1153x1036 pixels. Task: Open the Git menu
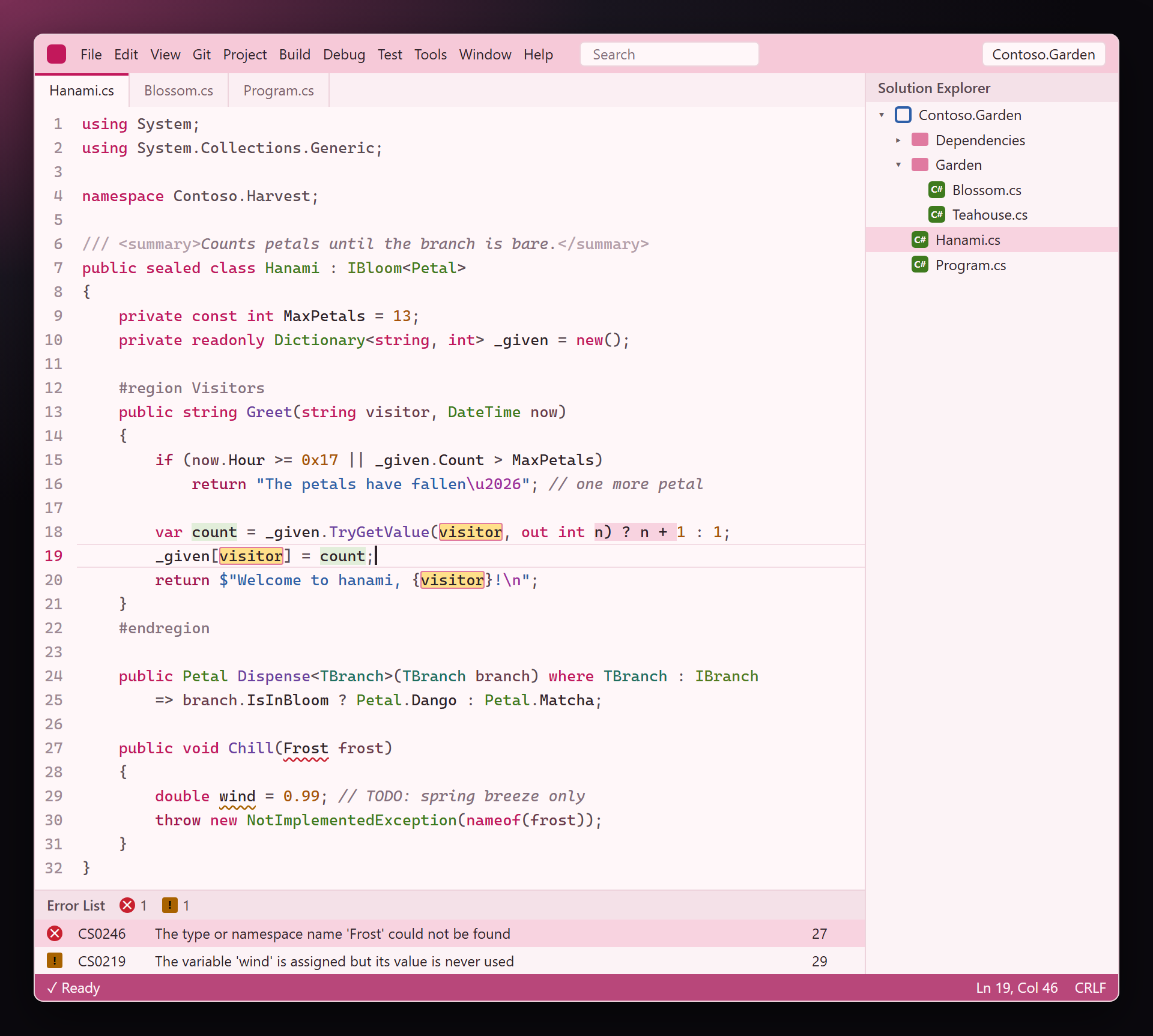(201, 54)
